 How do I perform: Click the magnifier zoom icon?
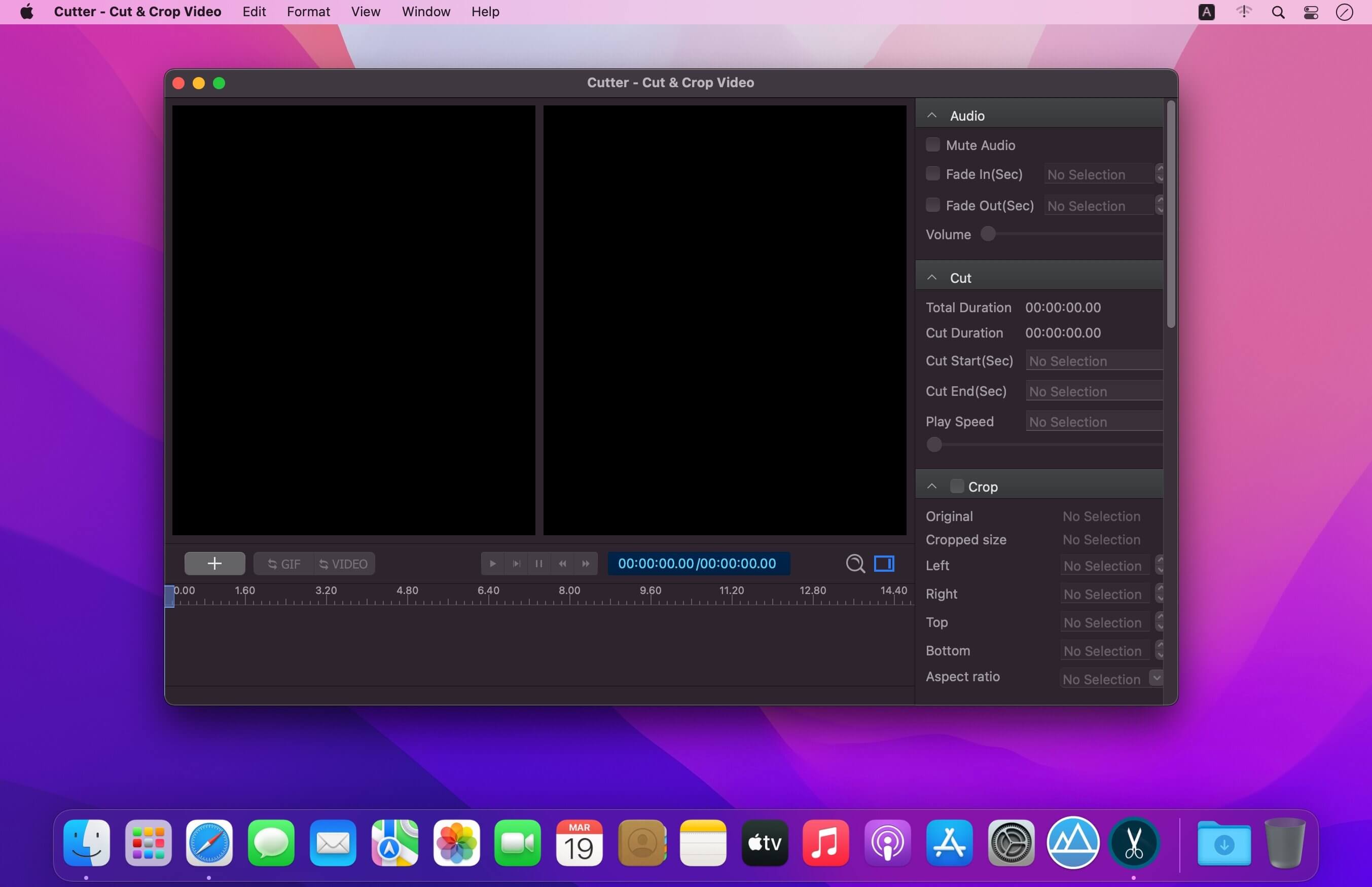855,563
